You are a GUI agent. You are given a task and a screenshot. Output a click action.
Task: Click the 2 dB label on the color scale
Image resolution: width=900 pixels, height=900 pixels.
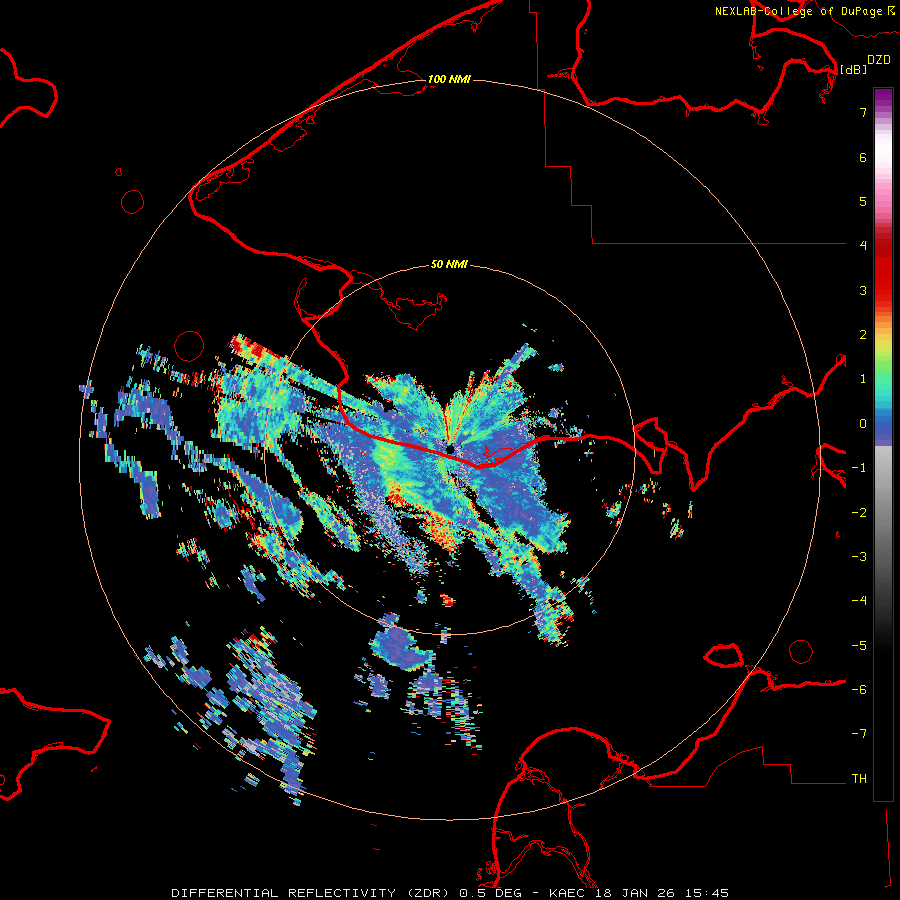(x=863, y=335)
